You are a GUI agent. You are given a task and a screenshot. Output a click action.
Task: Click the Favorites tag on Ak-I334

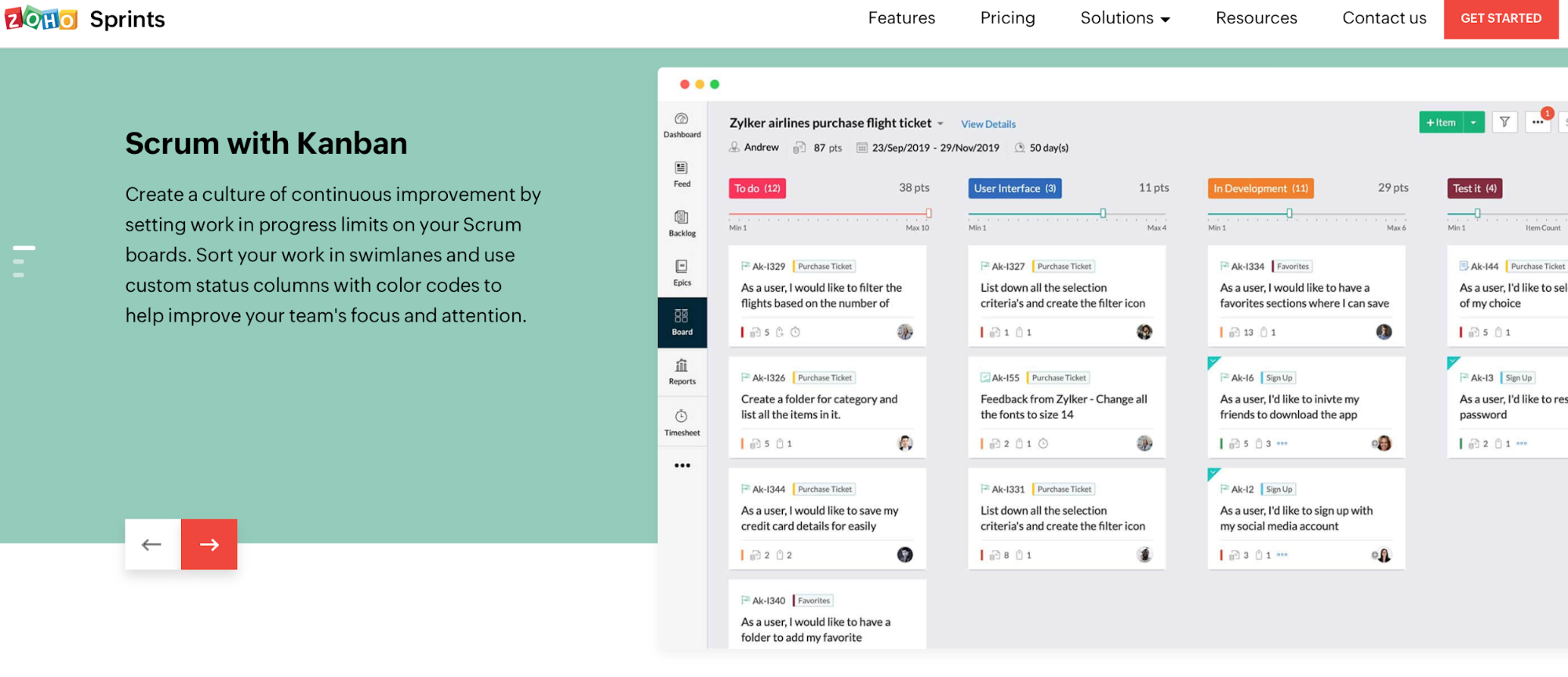tap(1292, 267)
